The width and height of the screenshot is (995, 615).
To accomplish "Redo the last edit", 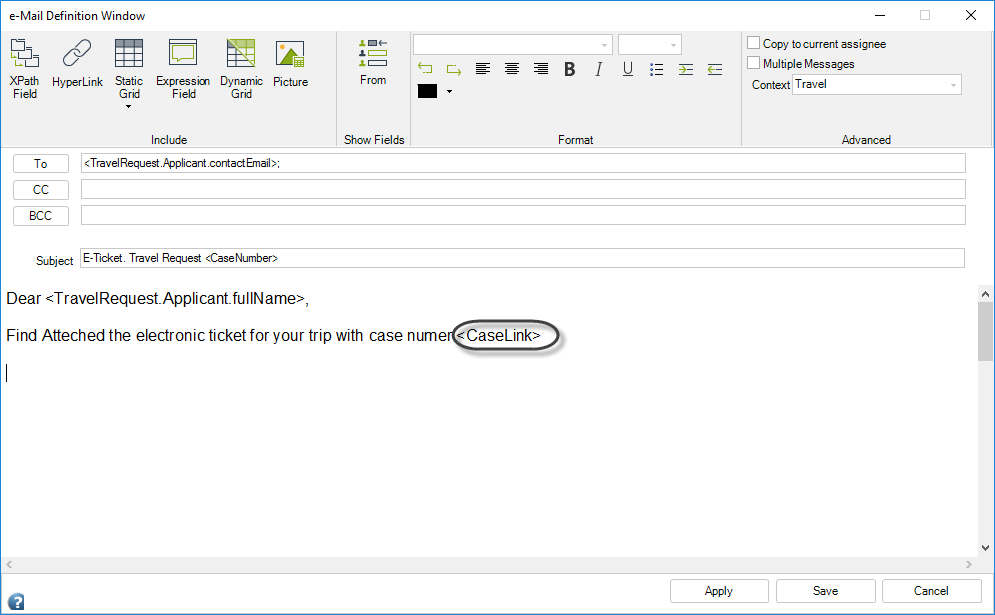I will 454,69.
